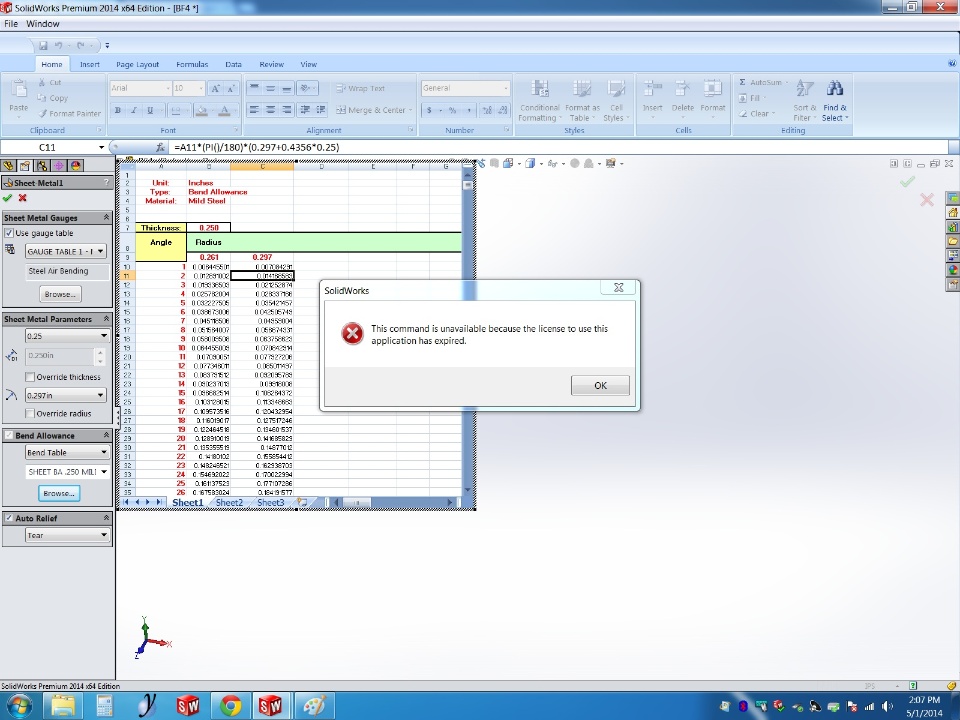The height and width of the screenshot is (720, 960).
Task: Open the DisplayManager tab icon
Action: point(75,166)
